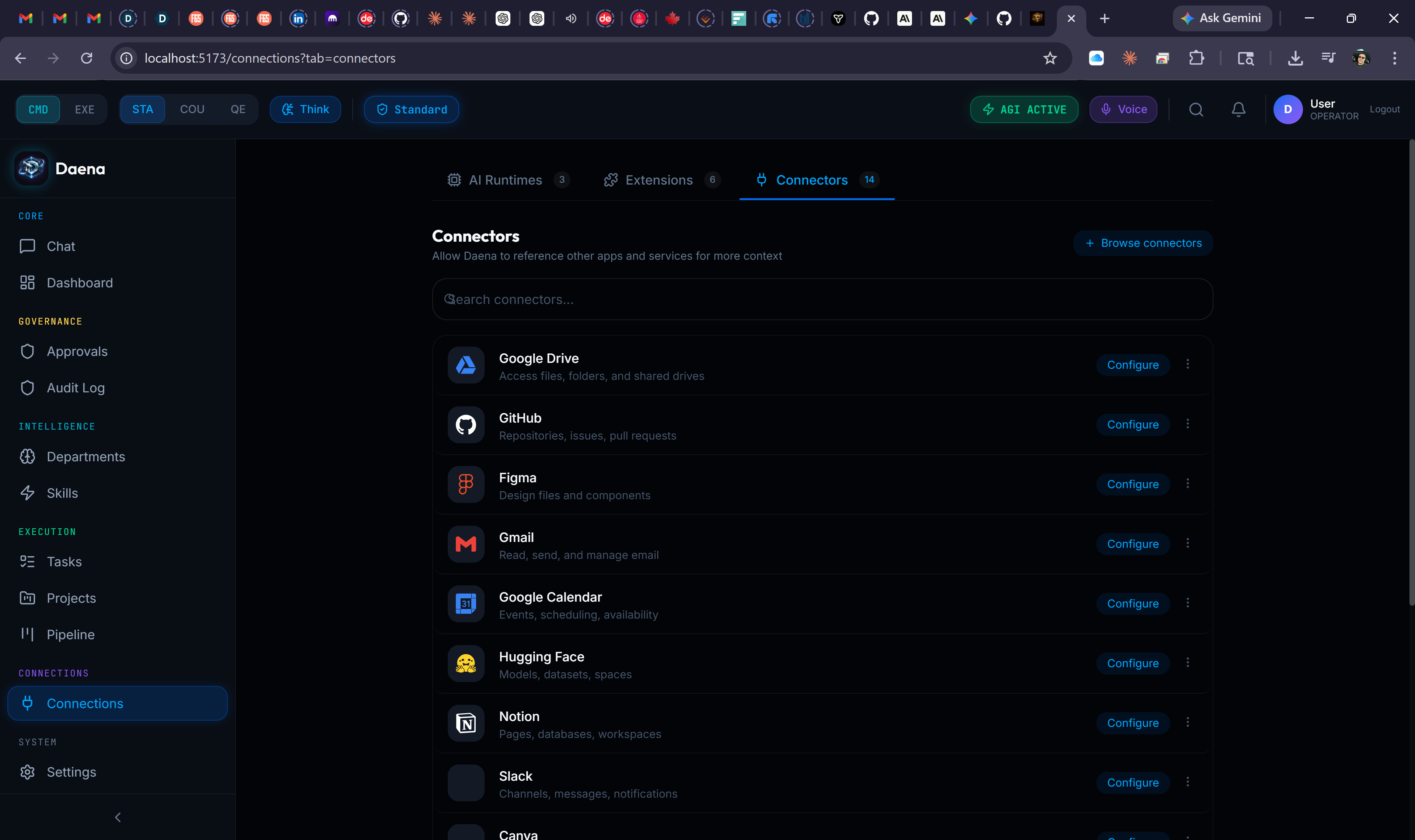The image size is (1415, 840).
Task: Click the Hugging Face emoji icon
Action: [x=466, y=664]
